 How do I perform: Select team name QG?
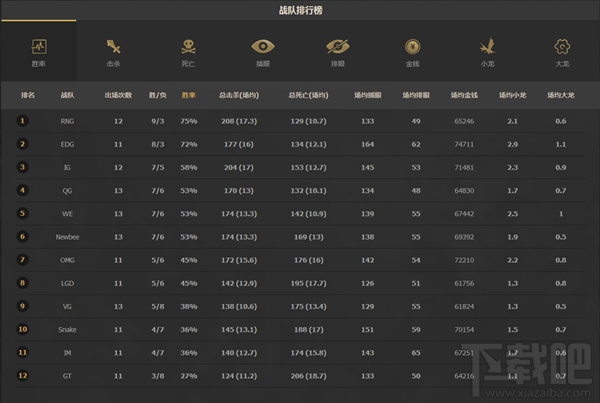click(67, 191)
